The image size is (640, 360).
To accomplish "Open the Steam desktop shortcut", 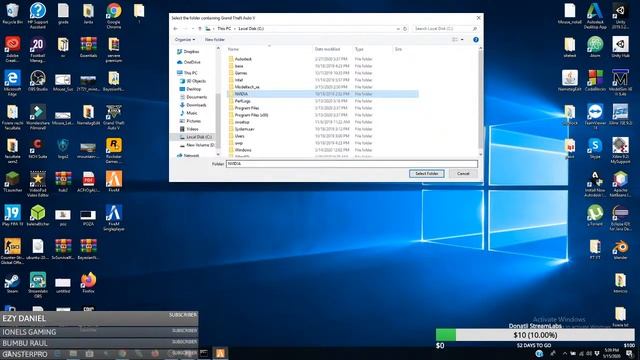I will coord(12,283).
